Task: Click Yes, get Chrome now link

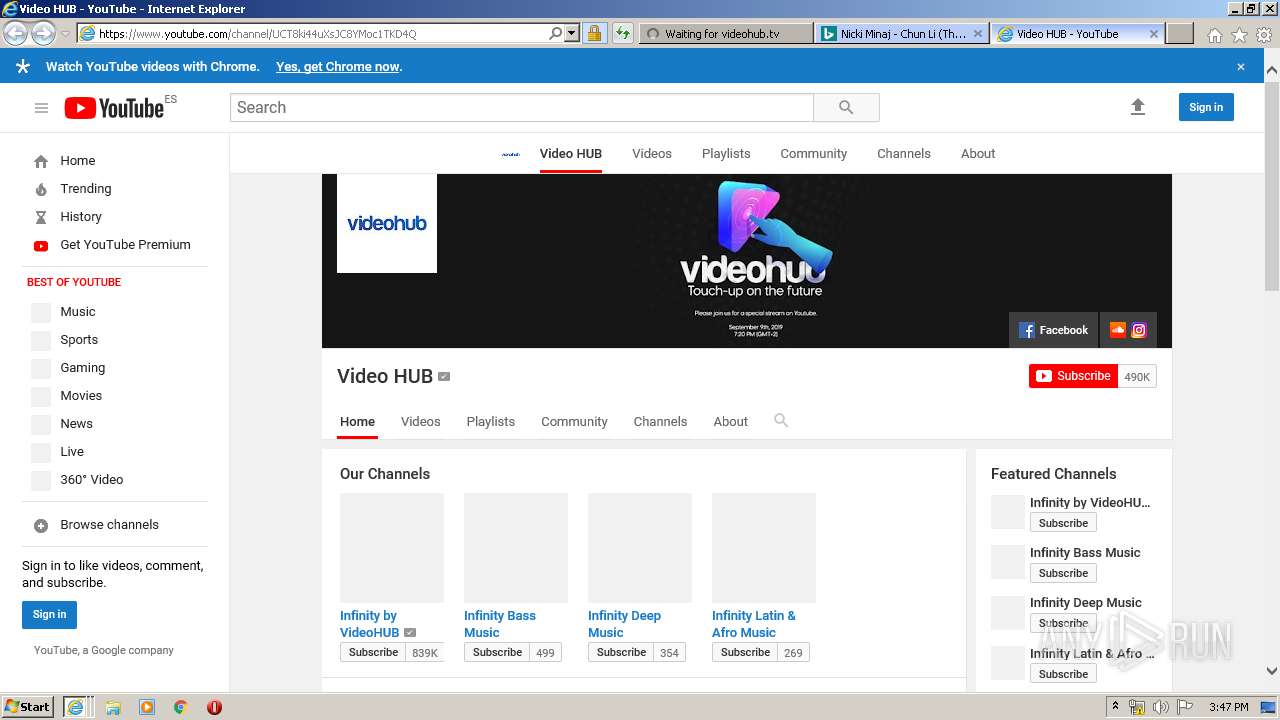Action: (x=337, y=67)
